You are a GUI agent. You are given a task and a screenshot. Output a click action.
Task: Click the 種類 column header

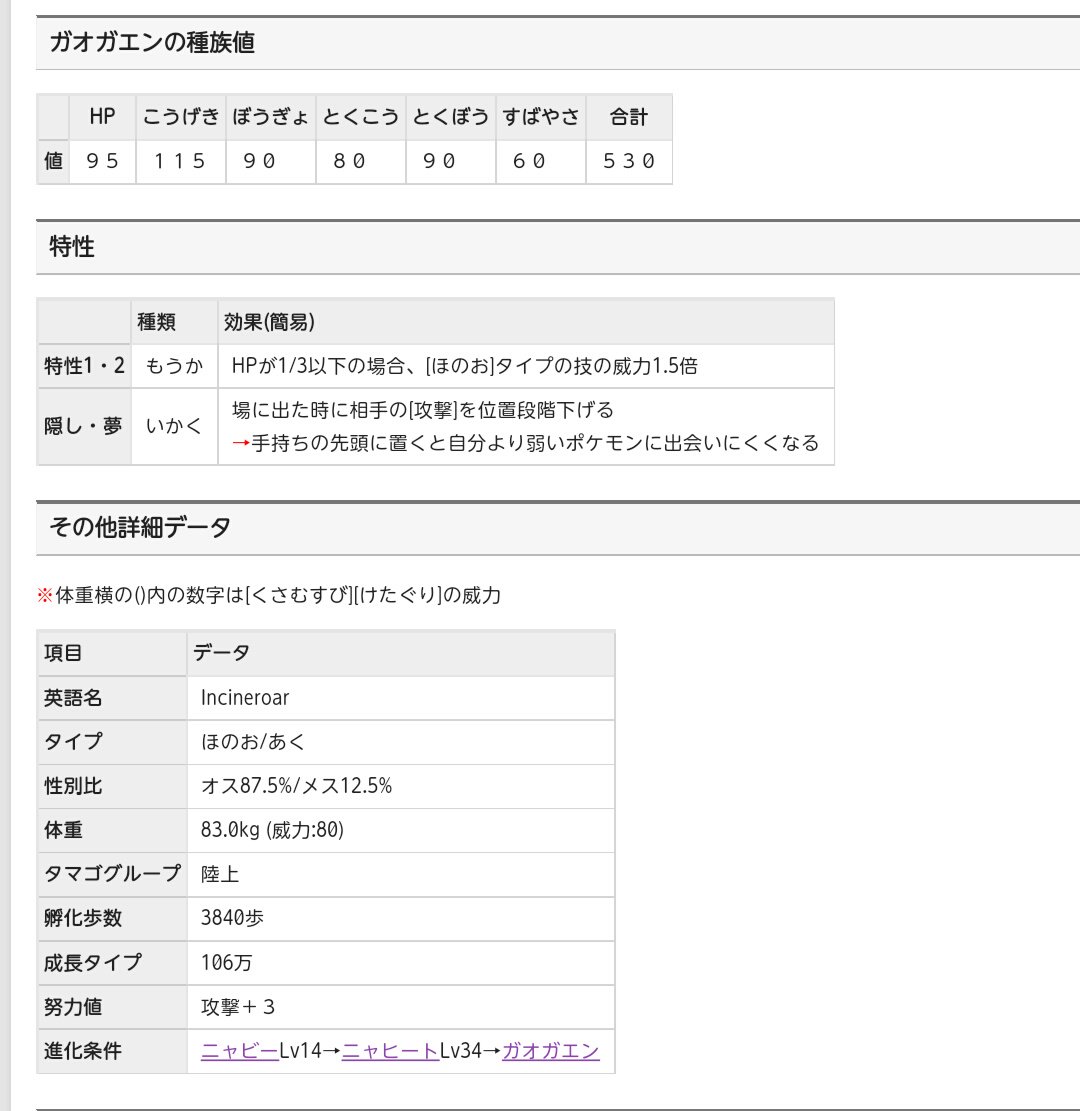(x=174, y=322)
